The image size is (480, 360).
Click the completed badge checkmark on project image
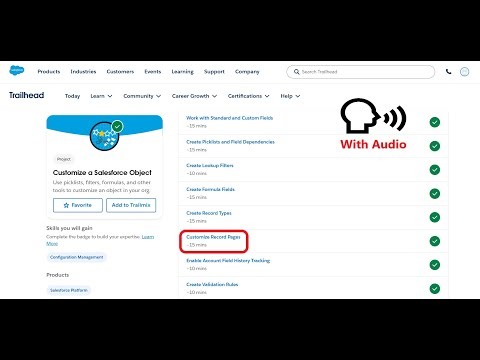click(x=117, y=126)
